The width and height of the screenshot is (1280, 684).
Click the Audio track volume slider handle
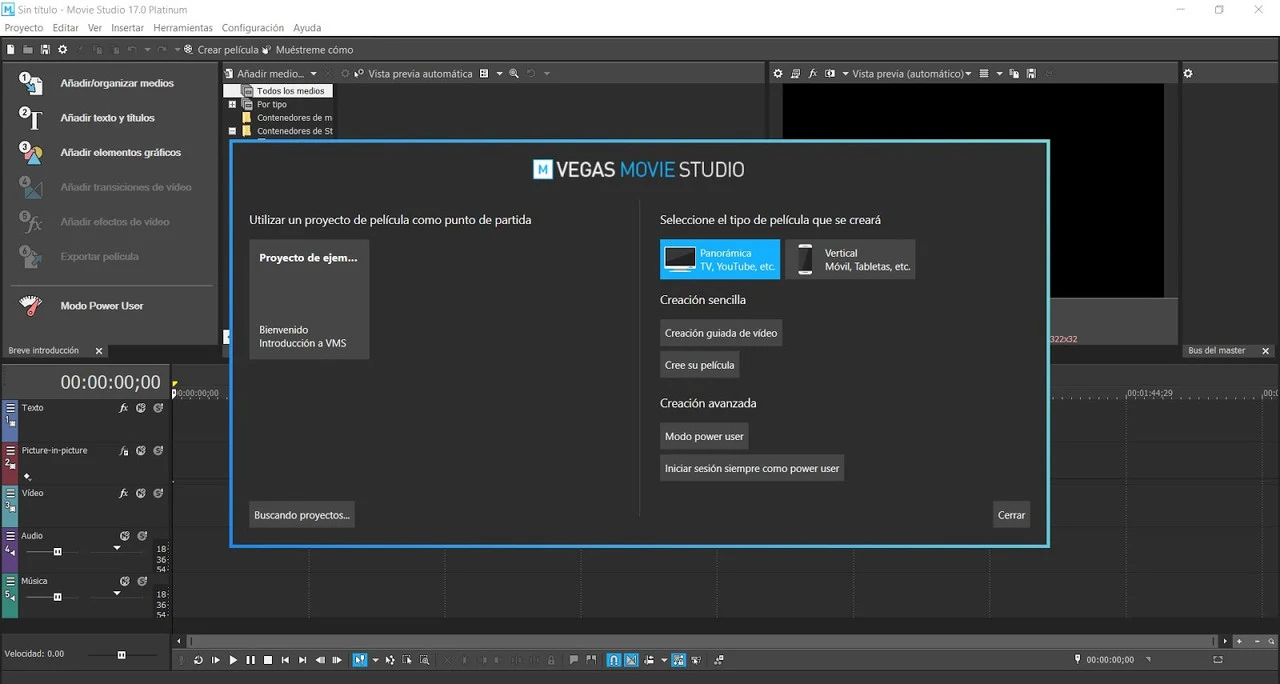57,552
